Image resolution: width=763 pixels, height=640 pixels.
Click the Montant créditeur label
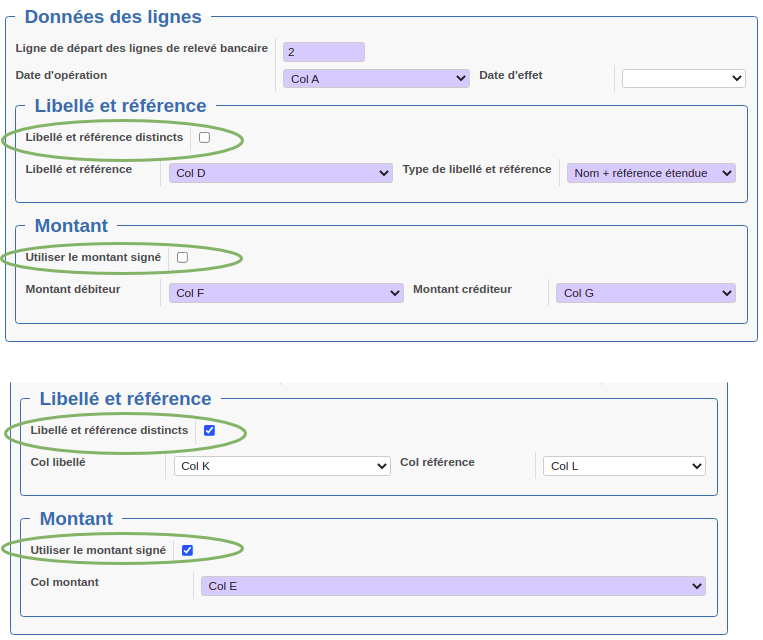(462, 289)
